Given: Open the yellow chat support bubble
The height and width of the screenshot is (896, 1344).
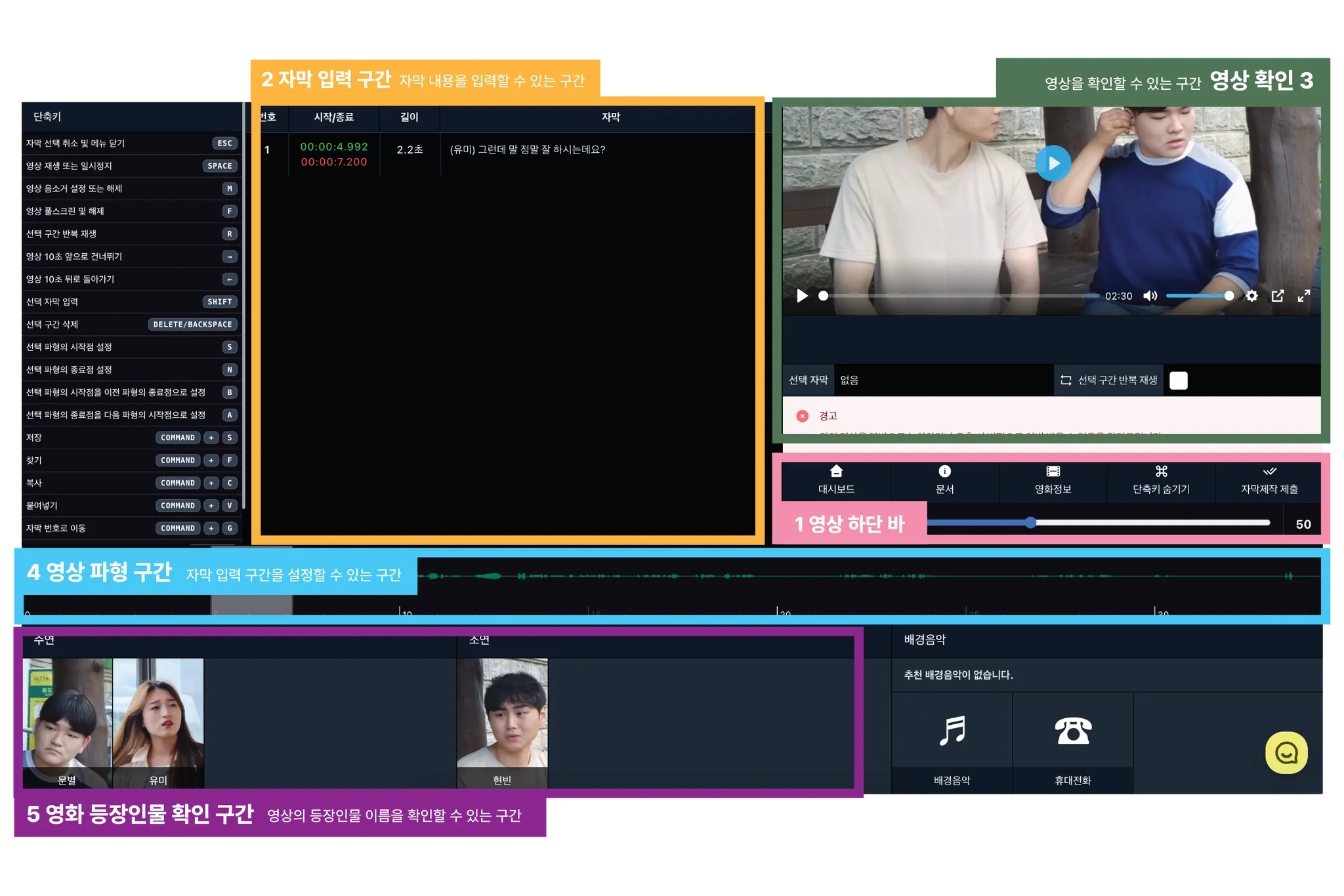Looking at the screenshot, I should coord(1286,752).
